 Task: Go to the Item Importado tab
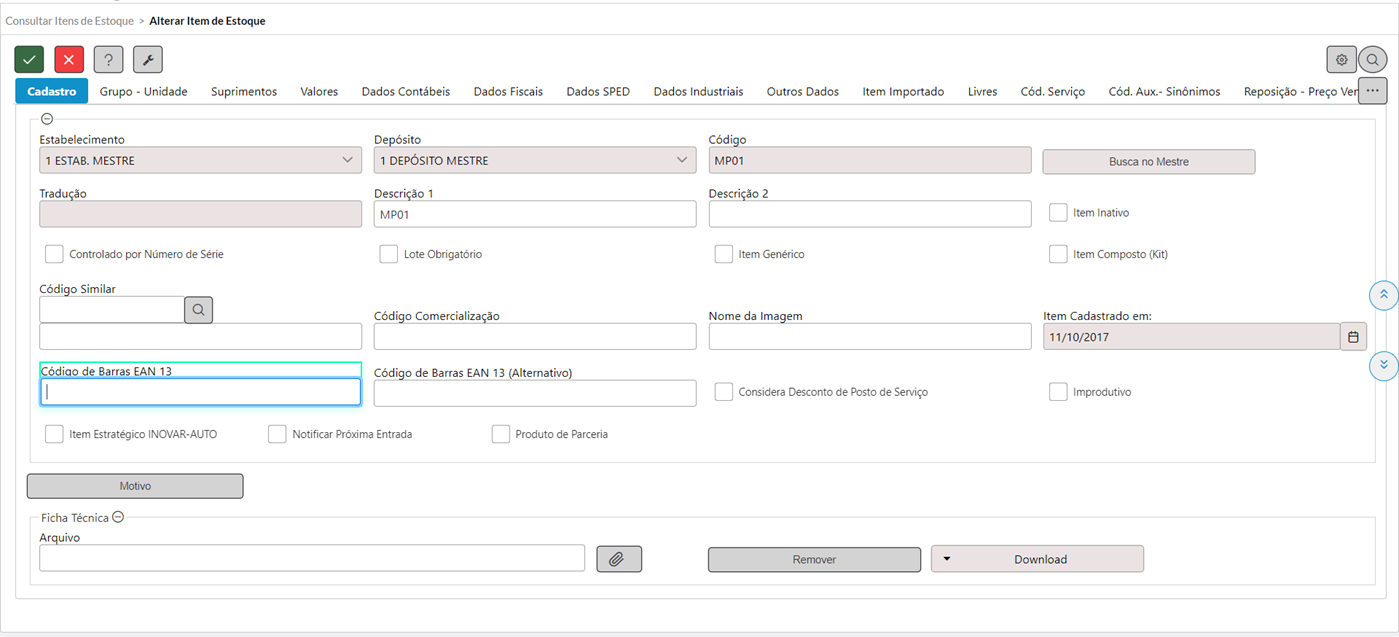point(903,91)
